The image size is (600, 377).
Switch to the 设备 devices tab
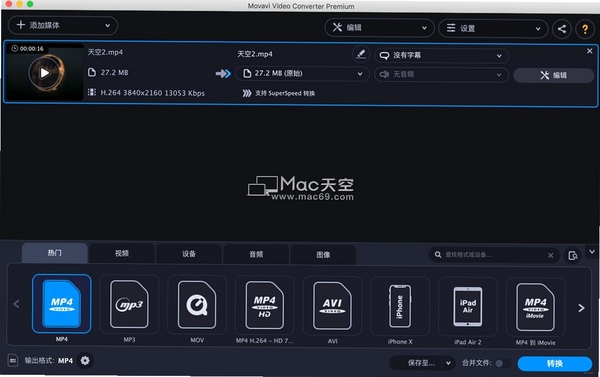point(189,254)
